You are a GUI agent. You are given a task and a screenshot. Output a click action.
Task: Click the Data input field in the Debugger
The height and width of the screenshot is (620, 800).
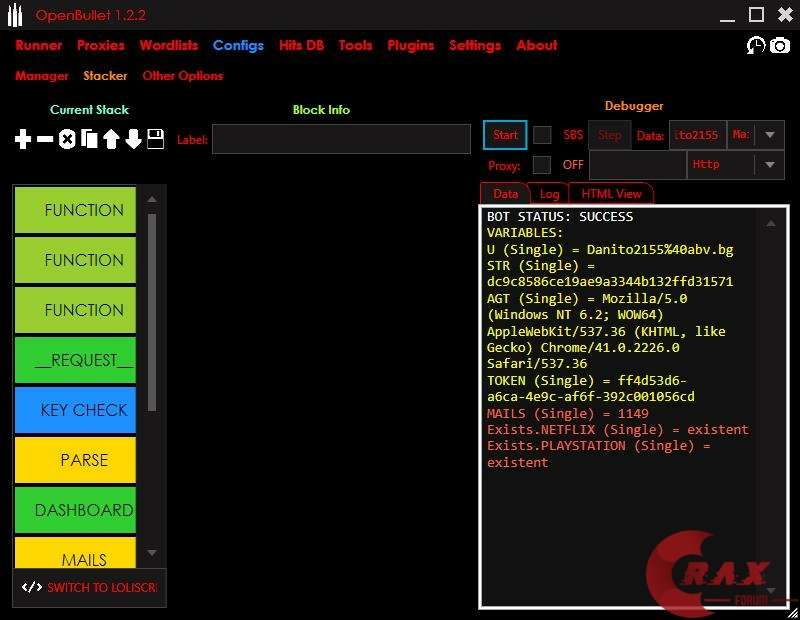697,135
